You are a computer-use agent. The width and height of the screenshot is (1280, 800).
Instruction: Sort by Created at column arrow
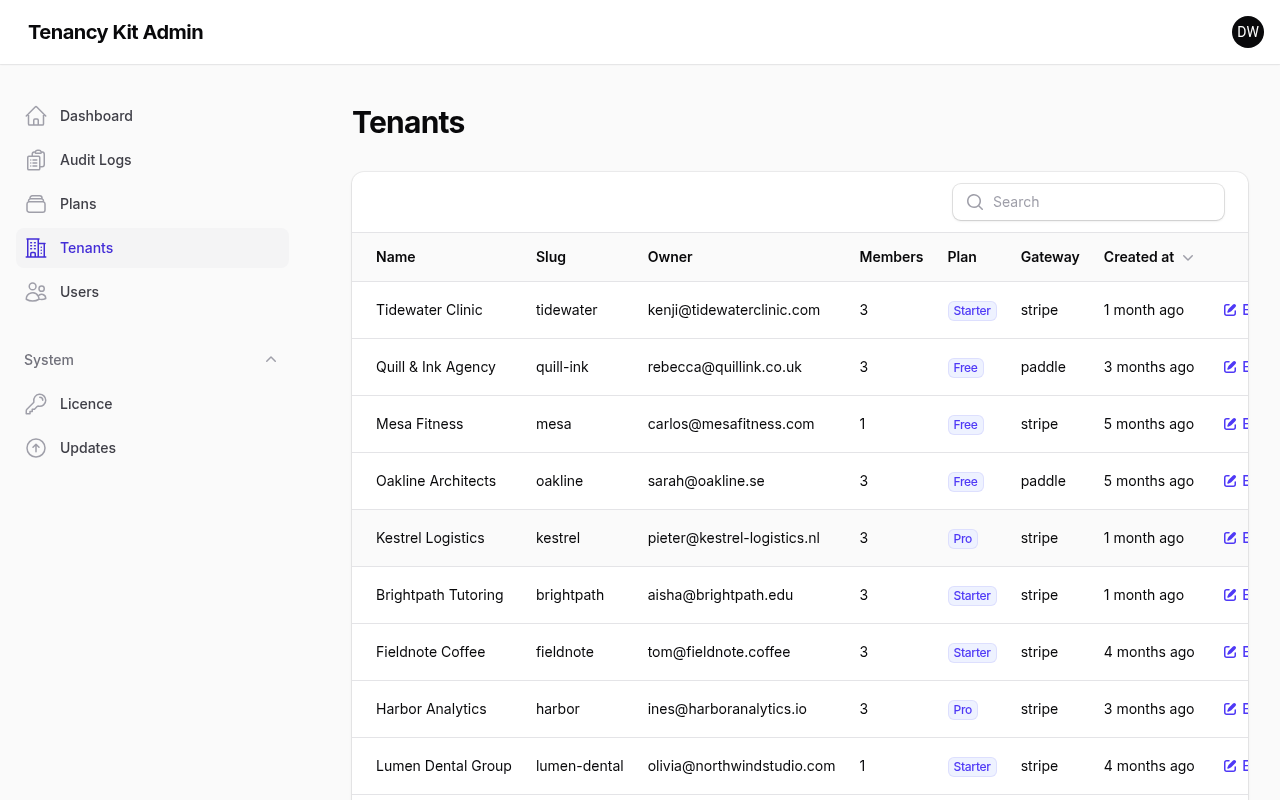(x=1188, y=258)
